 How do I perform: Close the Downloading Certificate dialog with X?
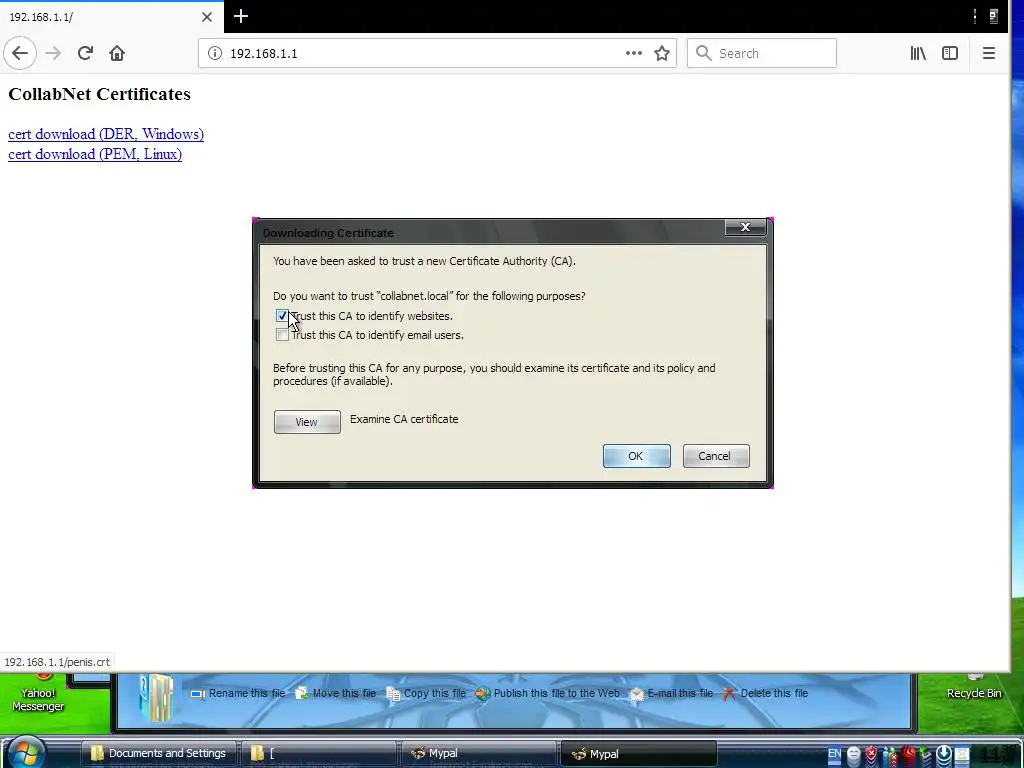tap(745, 227)
